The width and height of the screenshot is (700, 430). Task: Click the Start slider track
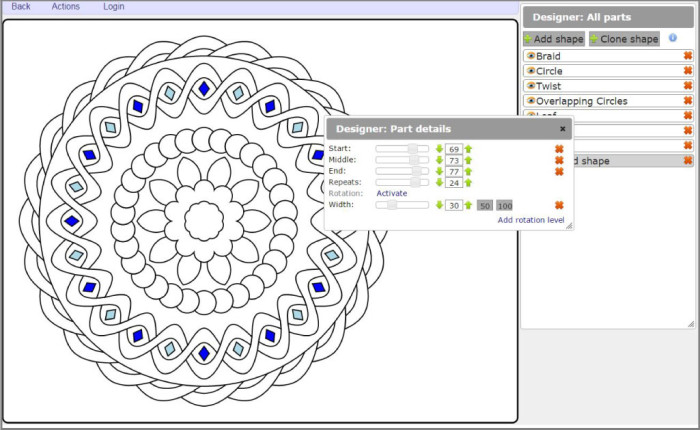click(402, 149)
